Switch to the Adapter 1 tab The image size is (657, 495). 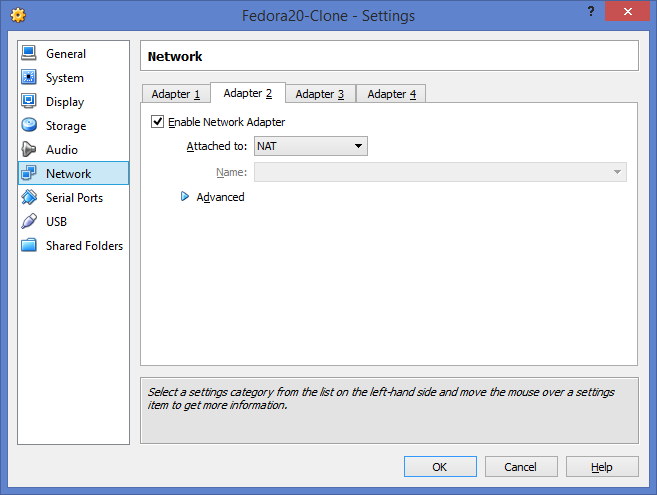tap(176, 94)
